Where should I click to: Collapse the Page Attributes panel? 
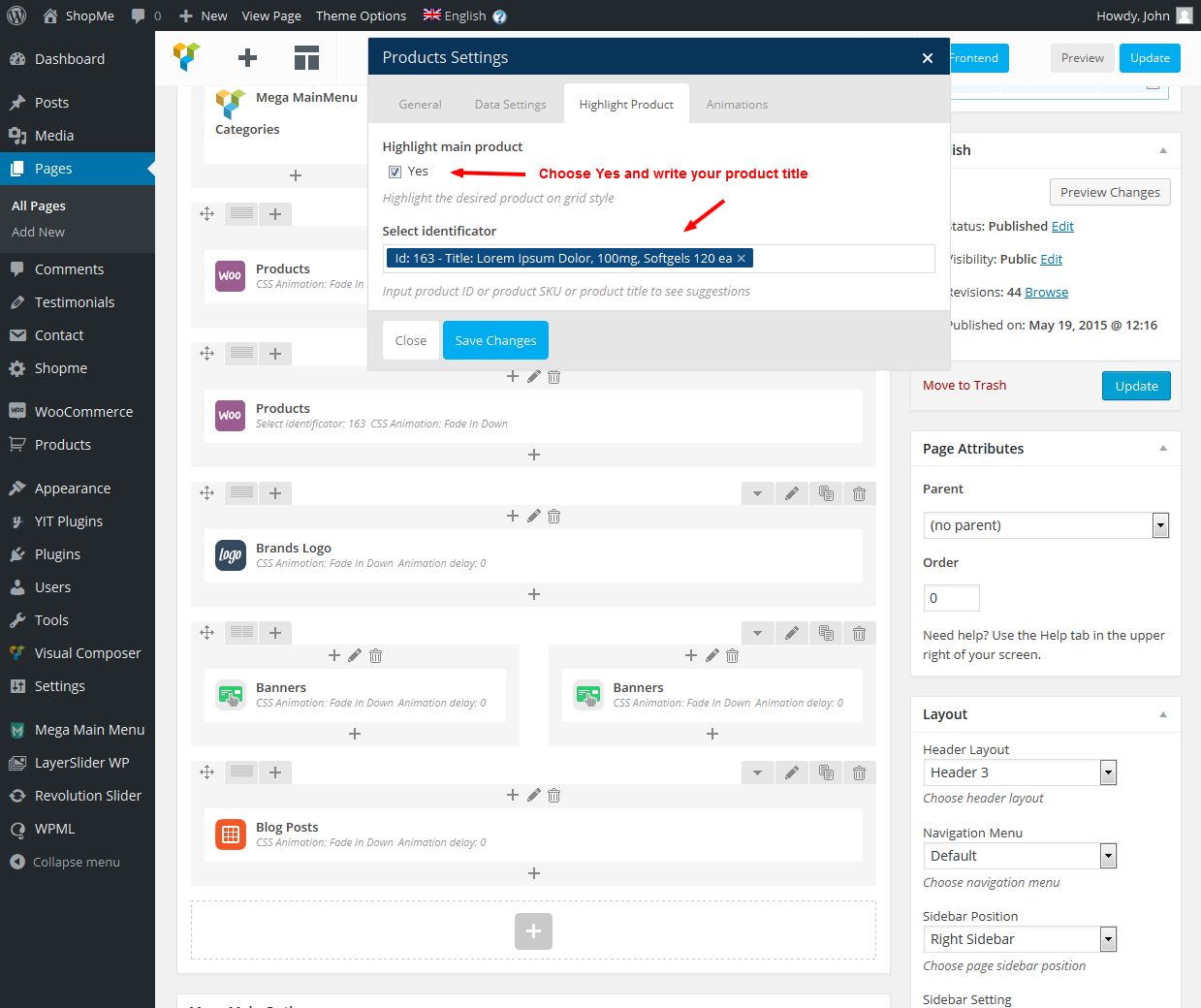click(x=1162, y=449)
